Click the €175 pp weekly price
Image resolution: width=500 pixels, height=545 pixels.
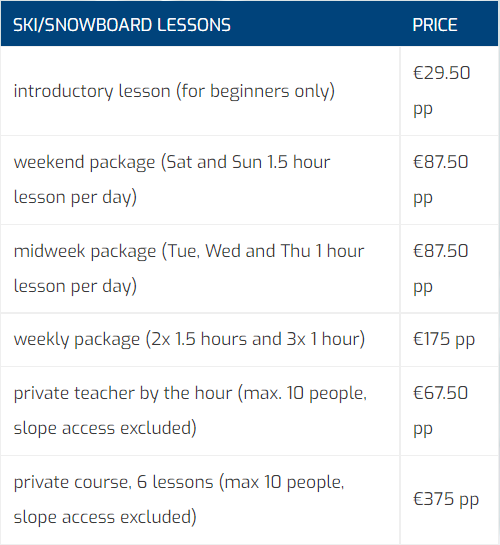[444, 340]
